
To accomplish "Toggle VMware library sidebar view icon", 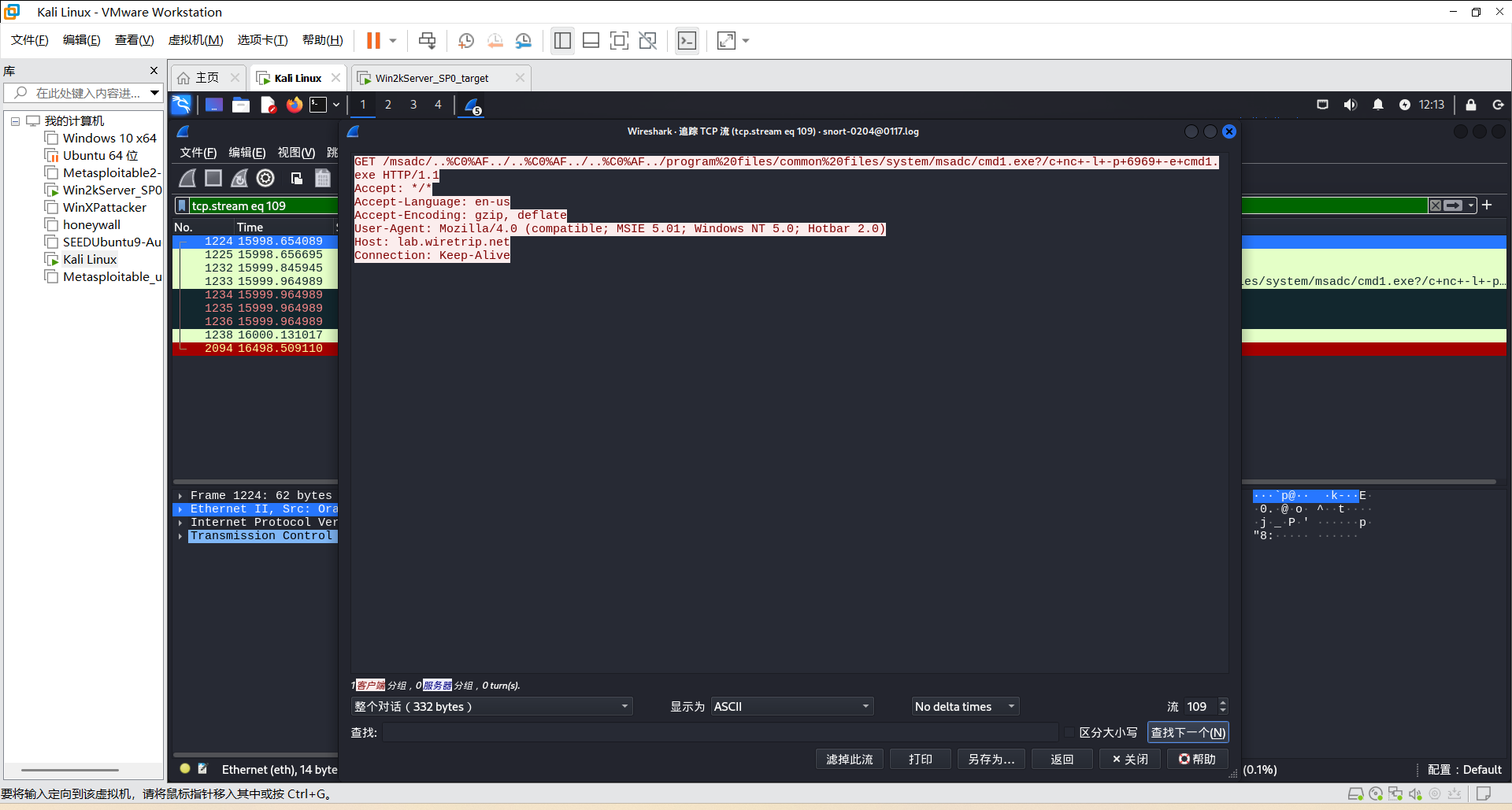I will [562, 40].
